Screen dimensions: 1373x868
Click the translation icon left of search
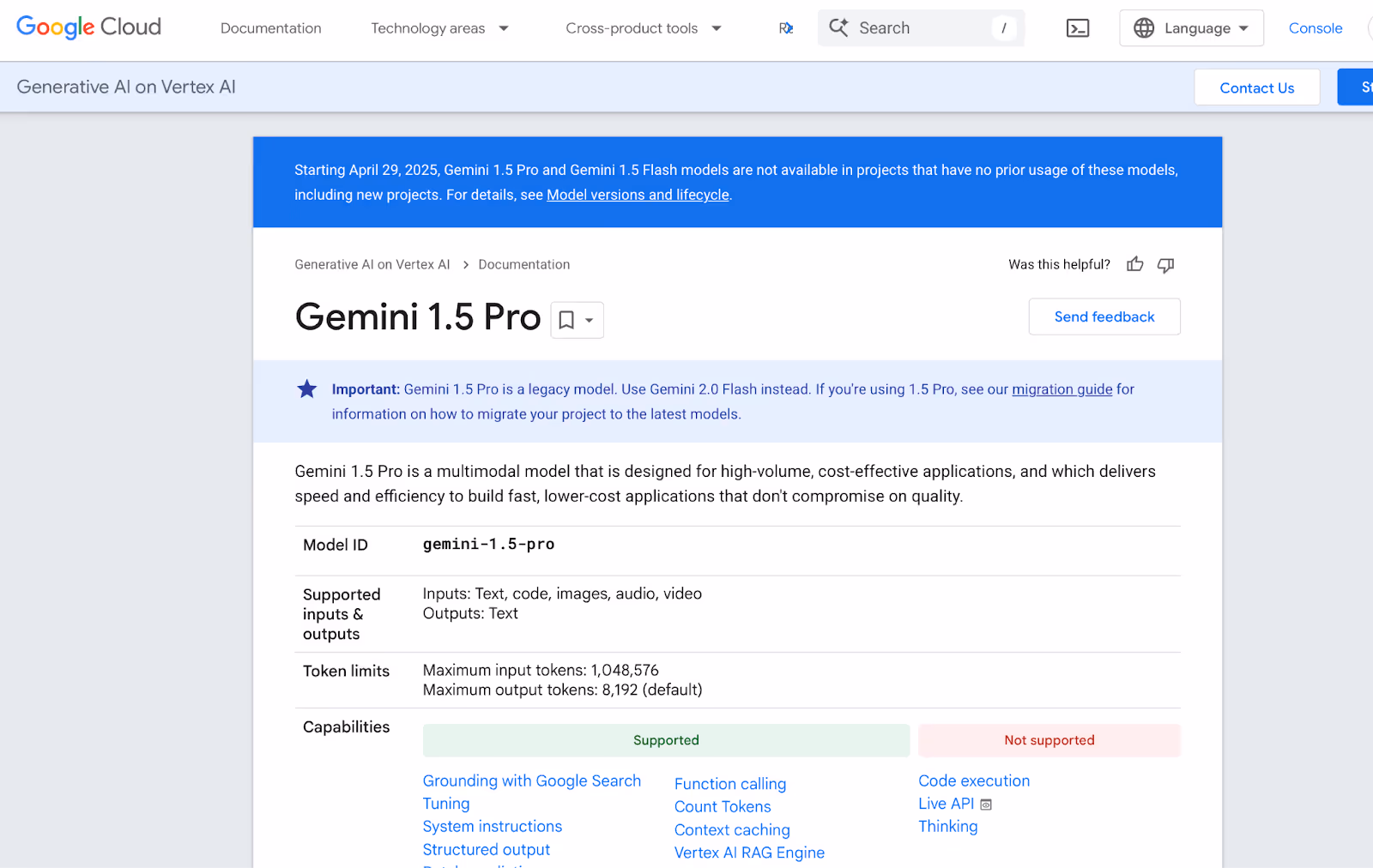pos(785,27)
